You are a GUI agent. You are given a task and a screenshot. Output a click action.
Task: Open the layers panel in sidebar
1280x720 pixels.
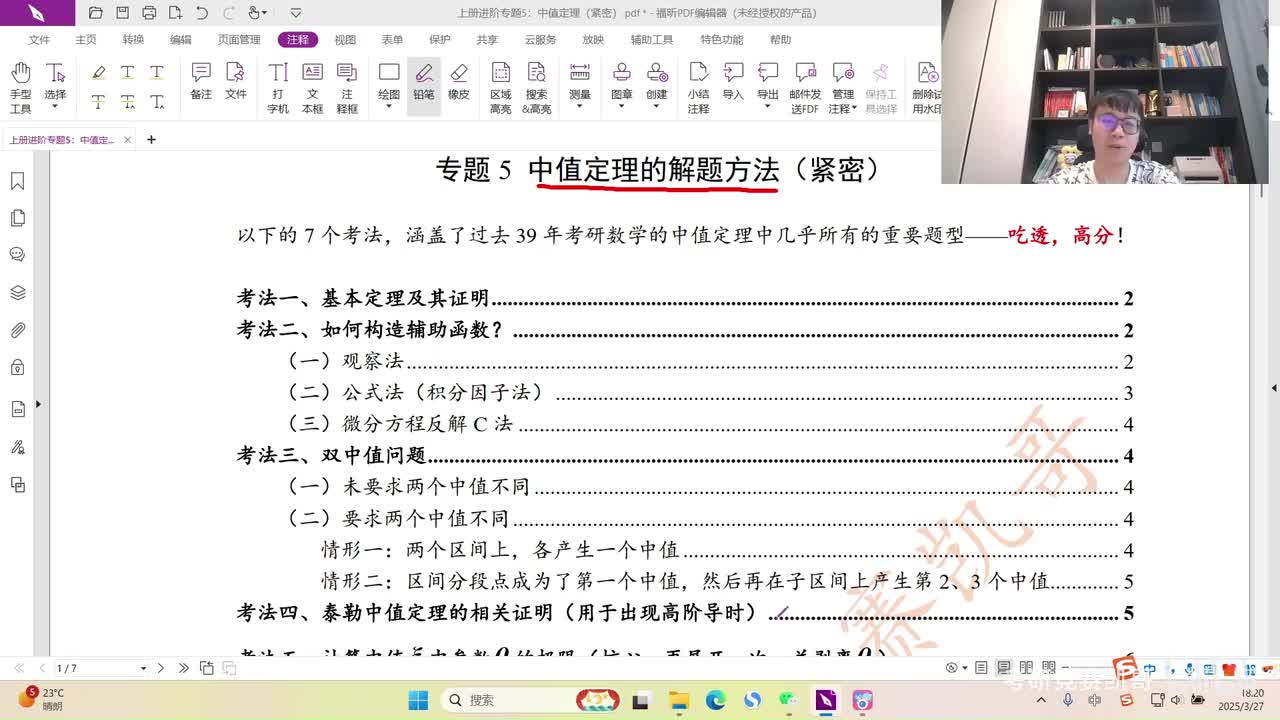(18, 293)
